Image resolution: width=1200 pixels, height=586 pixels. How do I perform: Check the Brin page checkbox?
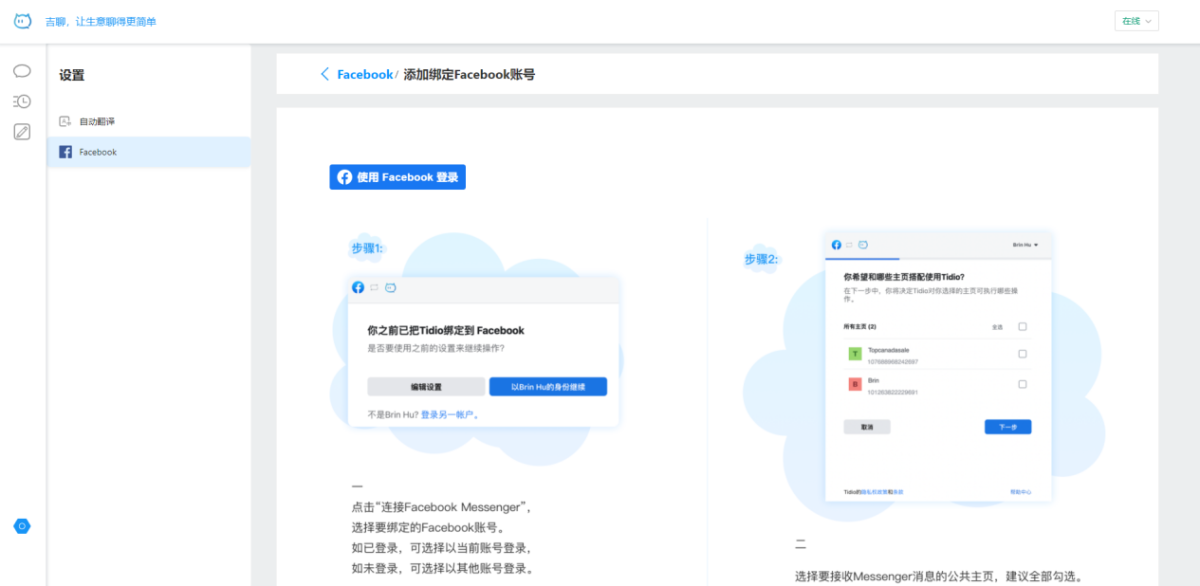1022,384
